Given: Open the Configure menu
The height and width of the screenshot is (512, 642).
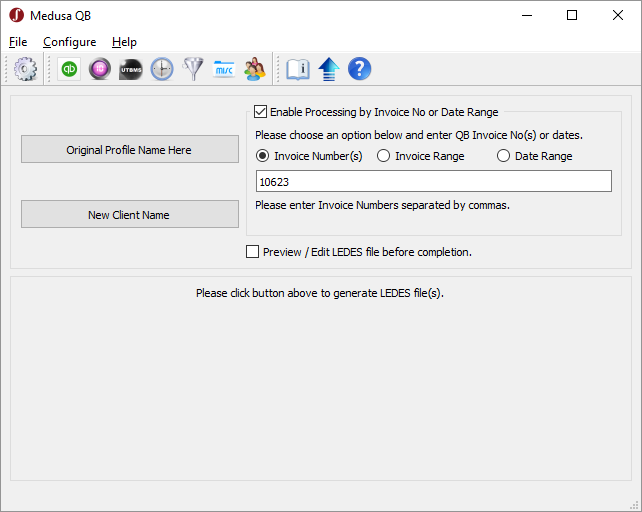Looking at the screenshot, I should [70, 42].
